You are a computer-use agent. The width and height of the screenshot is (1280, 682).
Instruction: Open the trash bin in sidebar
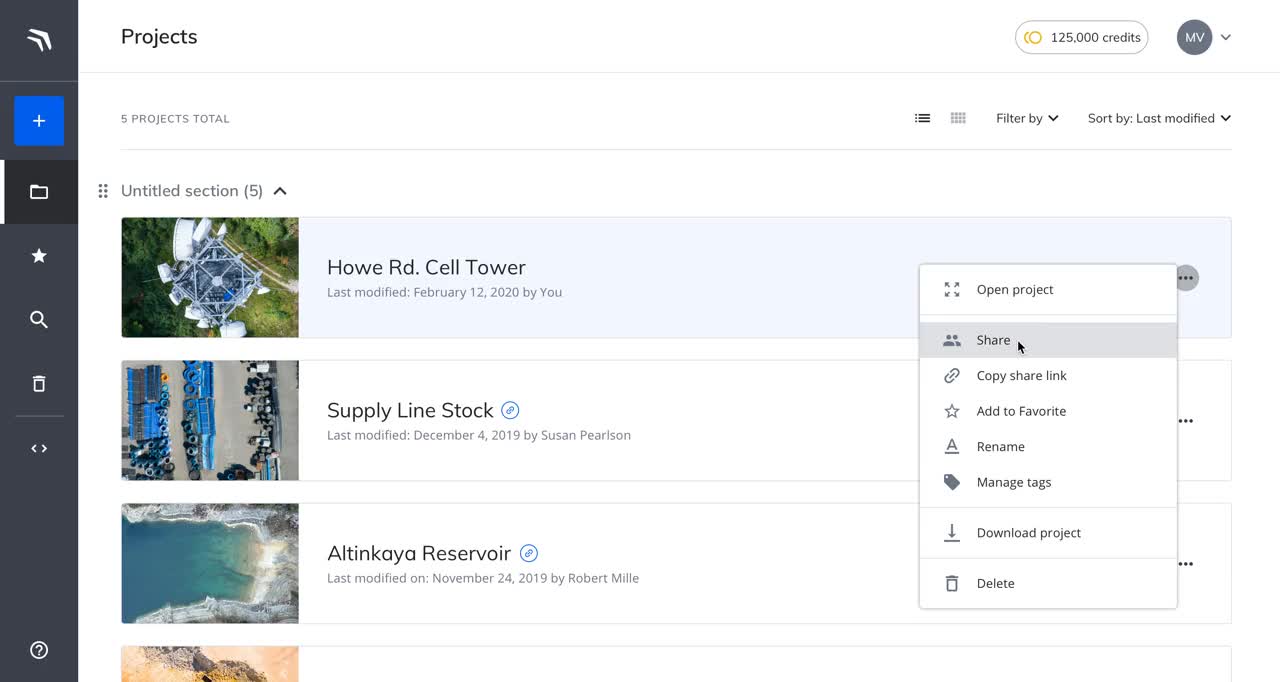point(39,384)
